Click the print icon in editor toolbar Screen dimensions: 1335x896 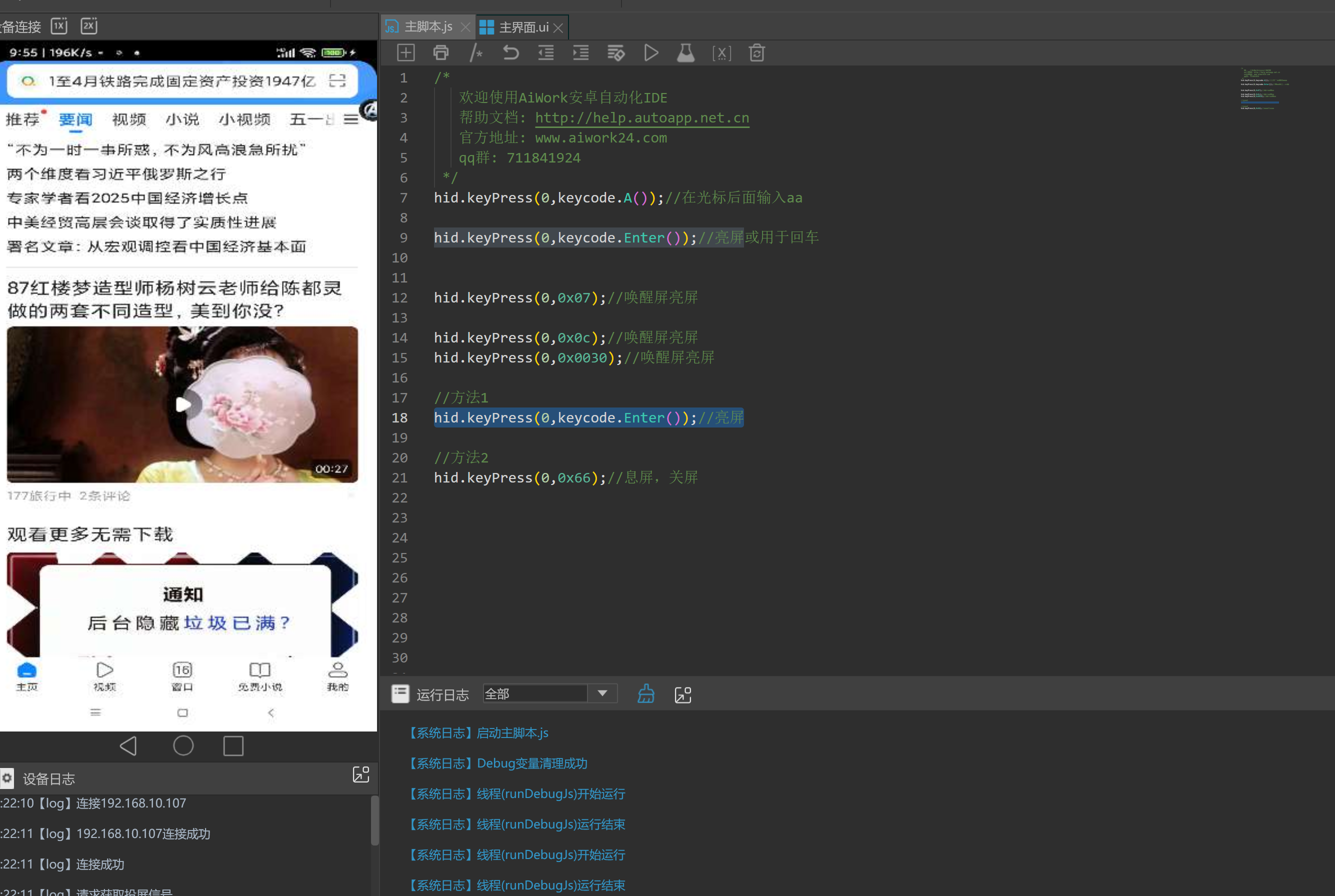click(x=440, y=52)
